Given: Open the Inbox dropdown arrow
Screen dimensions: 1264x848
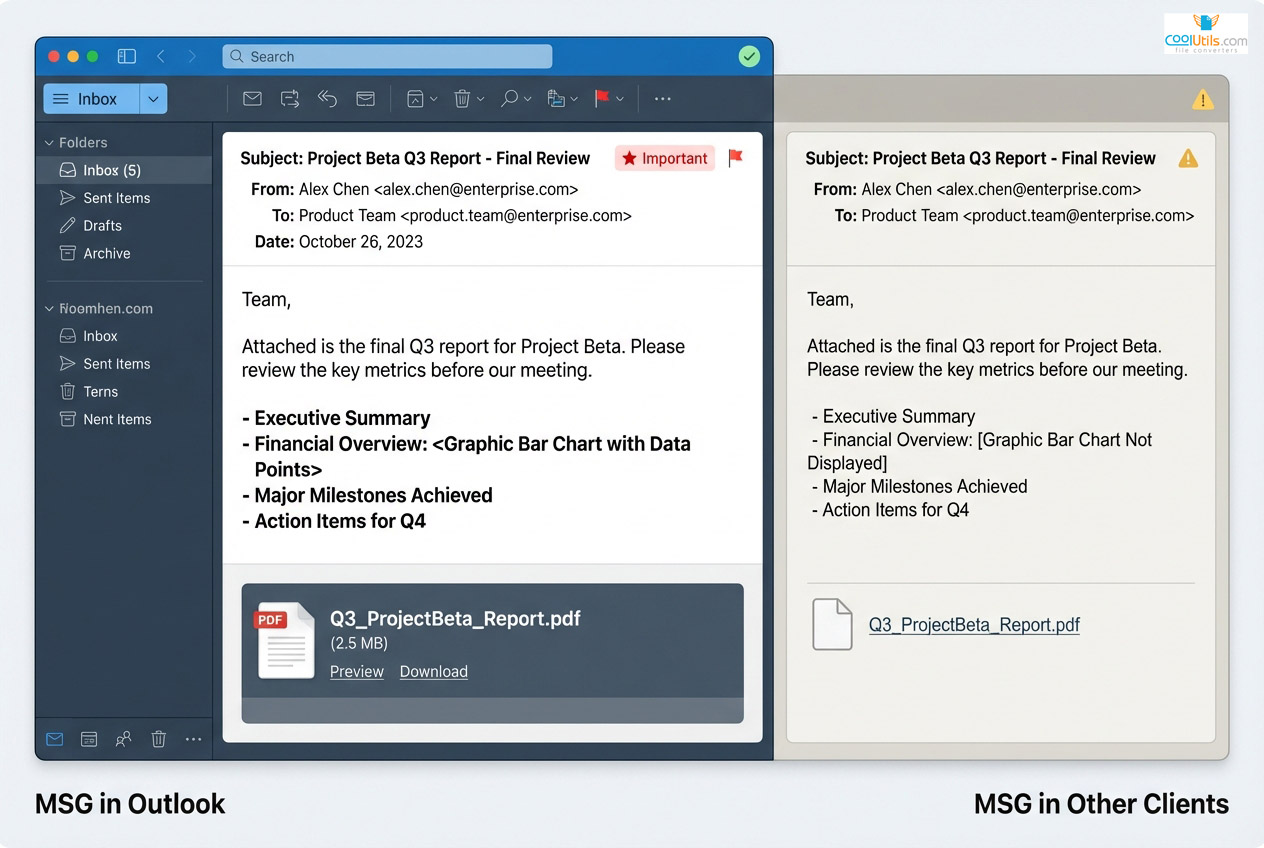Looking at the screenshot, I should [x=153, y=99].
